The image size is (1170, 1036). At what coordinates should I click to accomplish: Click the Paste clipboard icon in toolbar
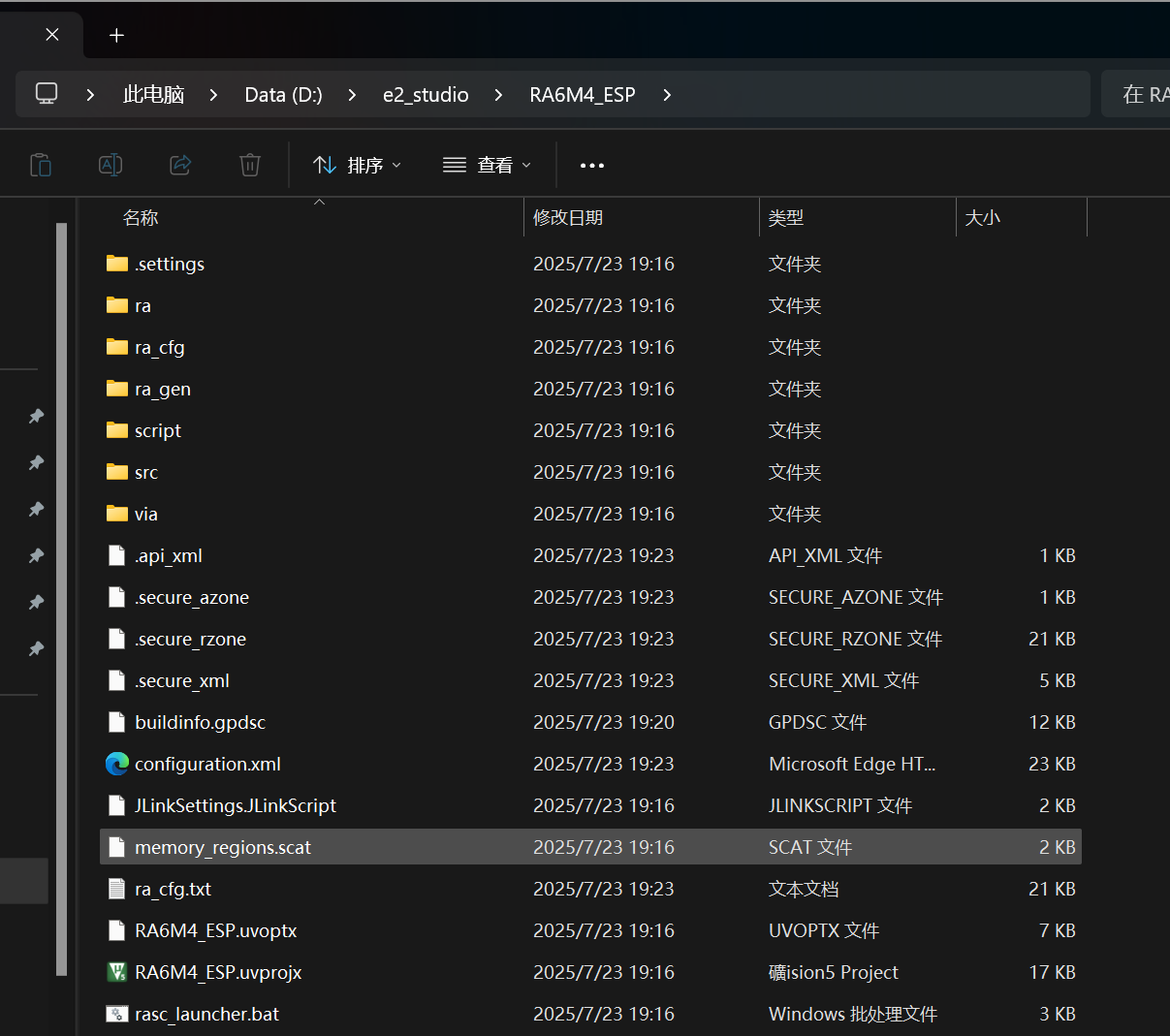[x=41, y=165]
